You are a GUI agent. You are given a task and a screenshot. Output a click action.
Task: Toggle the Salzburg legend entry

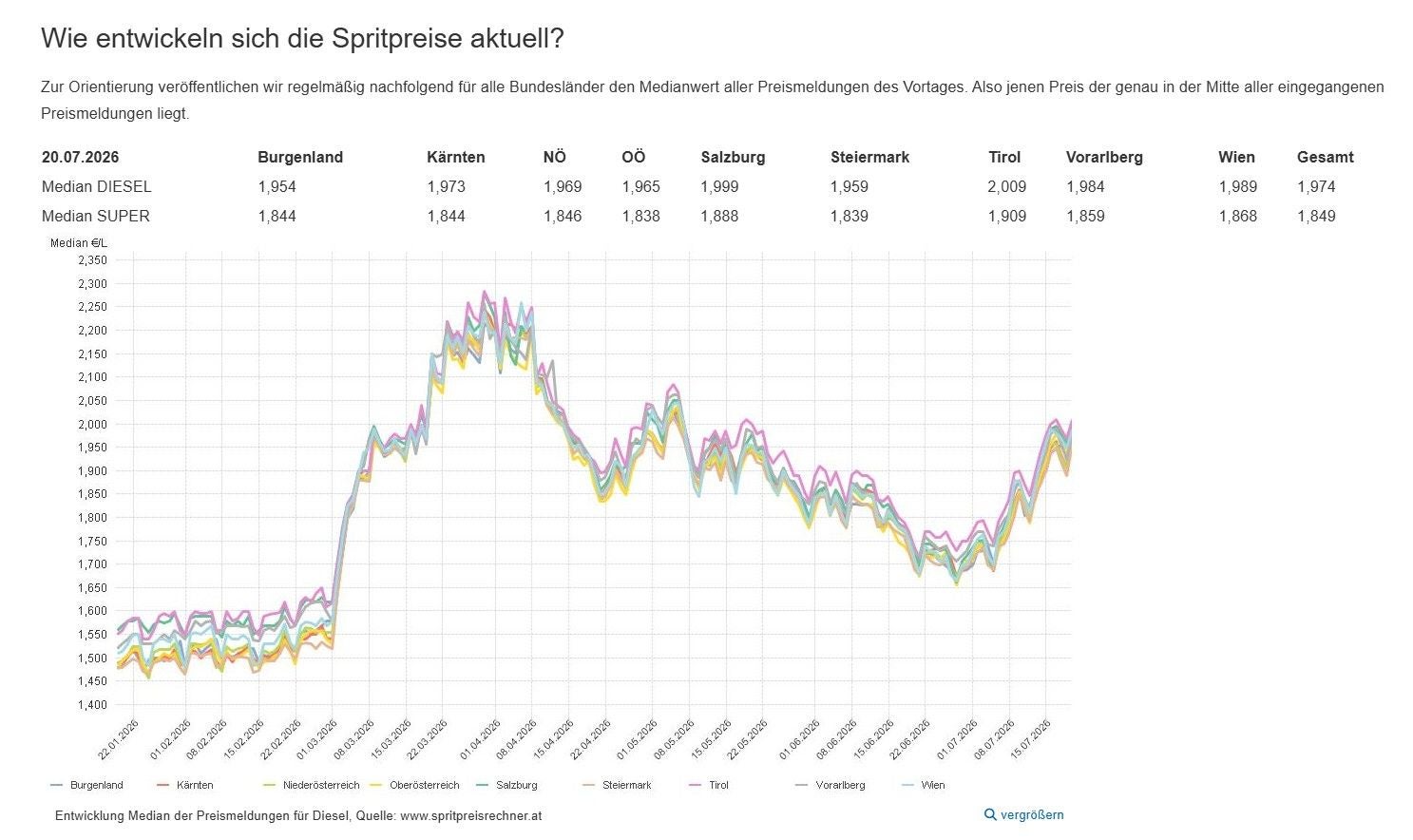tap(506, 785)
